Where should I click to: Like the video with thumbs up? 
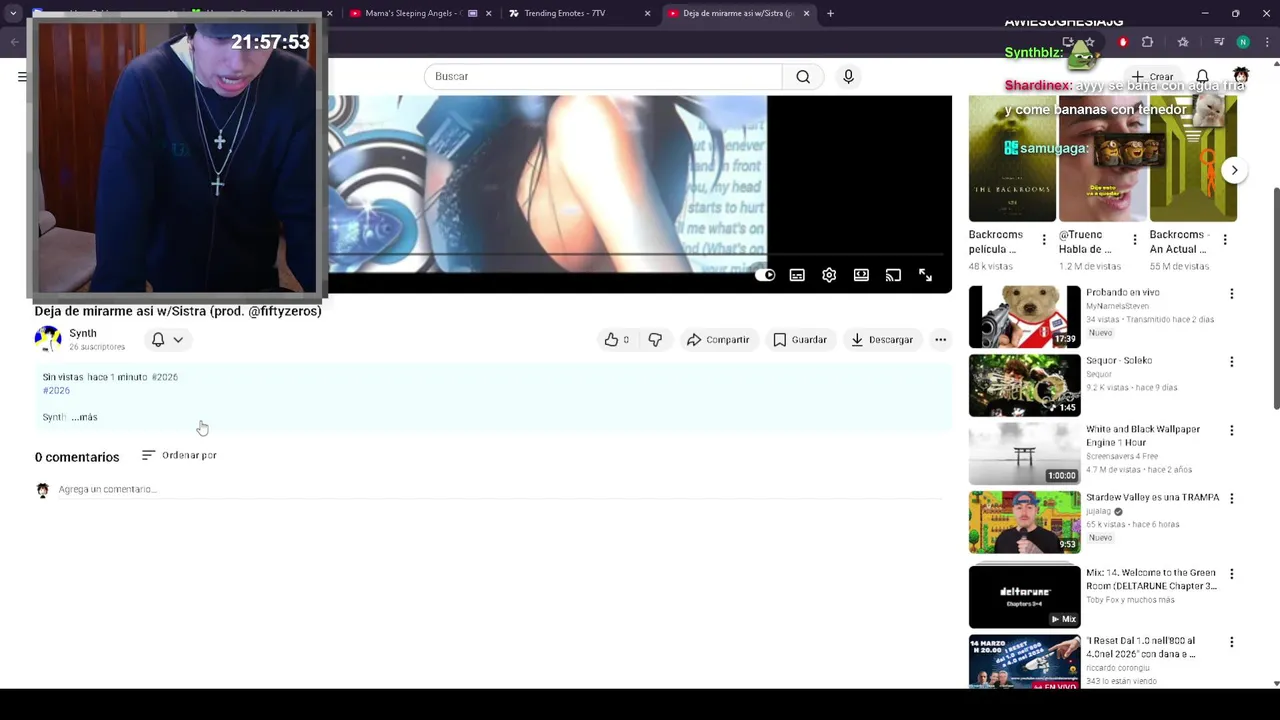click(x=616, y=340)
